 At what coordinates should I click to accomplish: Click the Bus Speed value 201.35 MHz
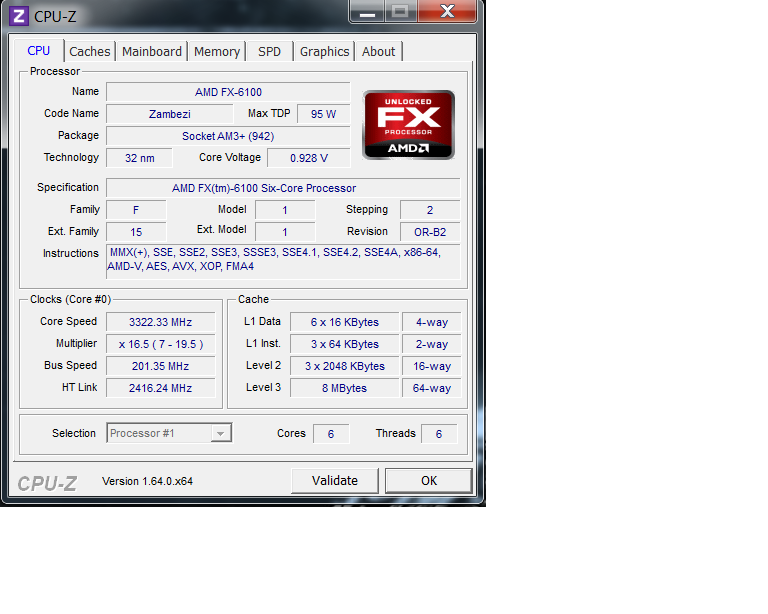coord(161,366)
